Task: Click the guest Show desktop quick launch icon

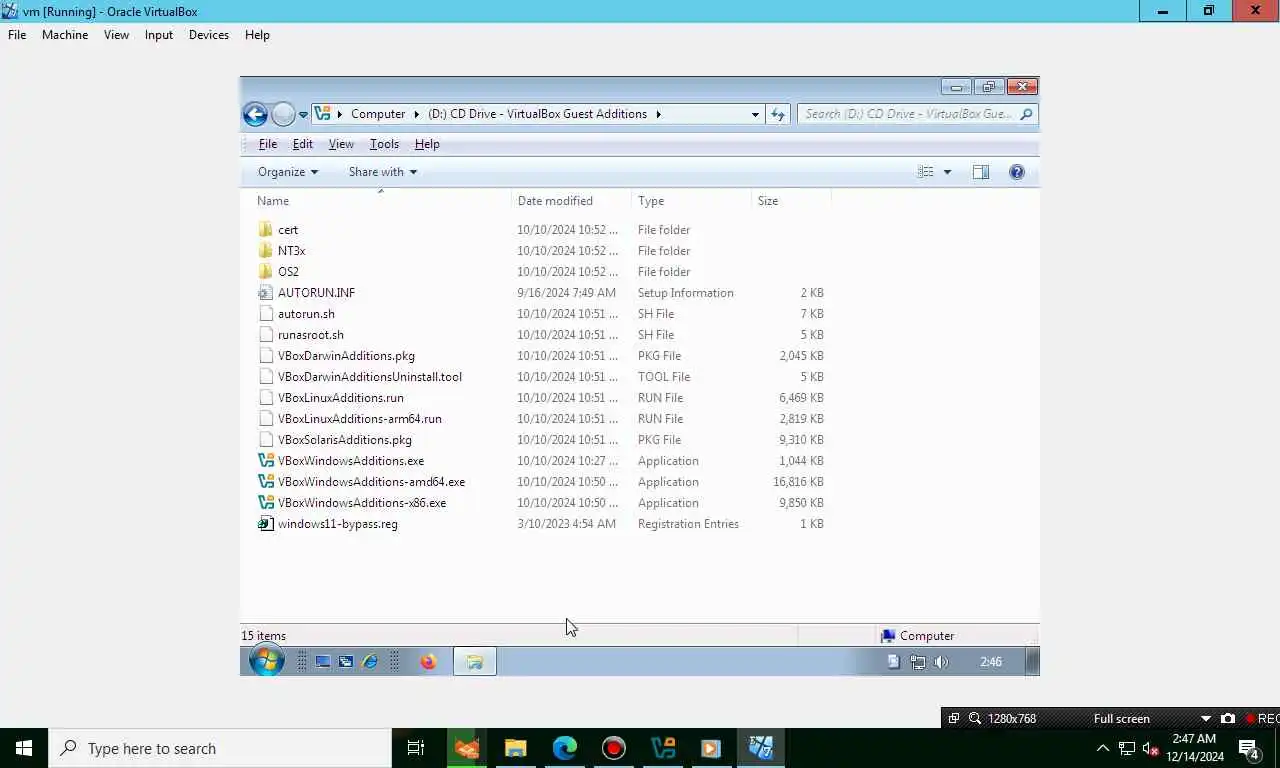Action: [x=323, y=662]
